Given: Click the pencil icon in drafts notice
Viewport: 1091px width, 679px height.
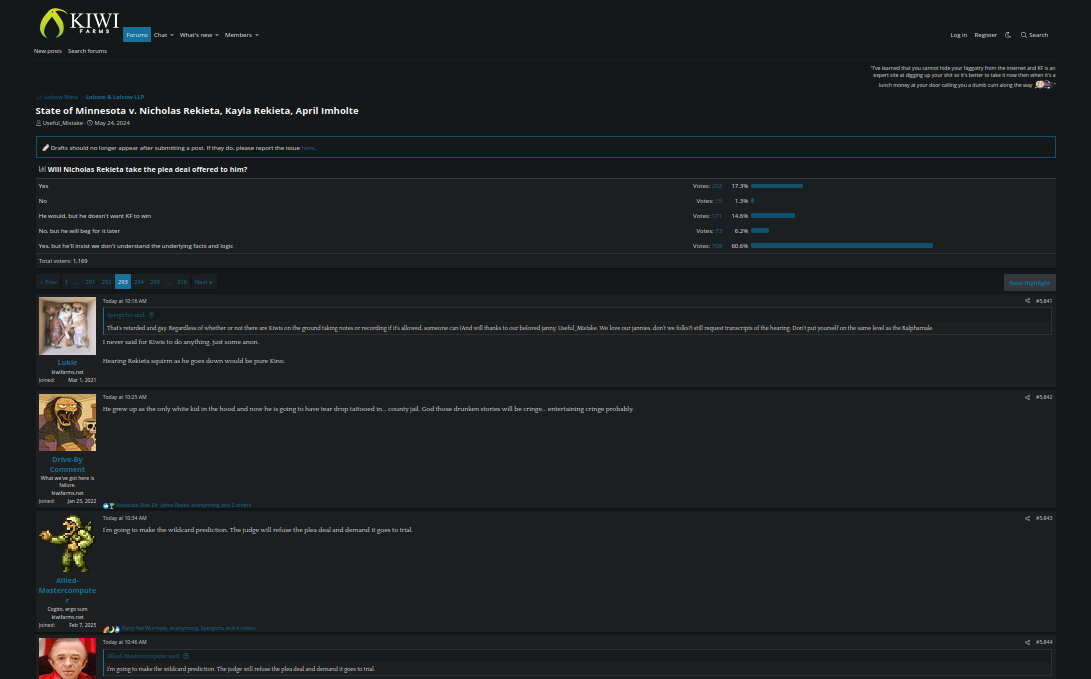Looking at the screenshot, I should [45, 147].
